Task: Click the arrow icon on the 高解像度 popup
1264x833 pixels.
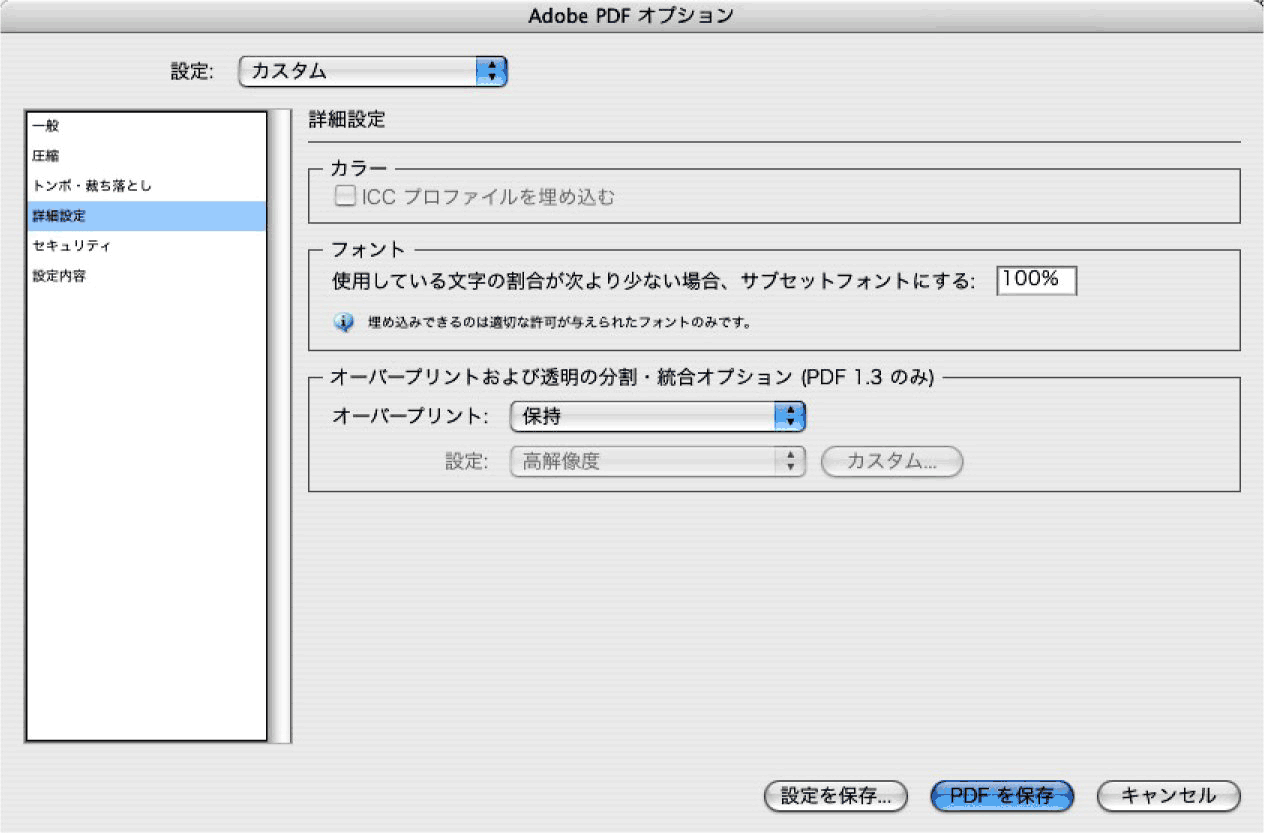Action: (x=791, y=461)
